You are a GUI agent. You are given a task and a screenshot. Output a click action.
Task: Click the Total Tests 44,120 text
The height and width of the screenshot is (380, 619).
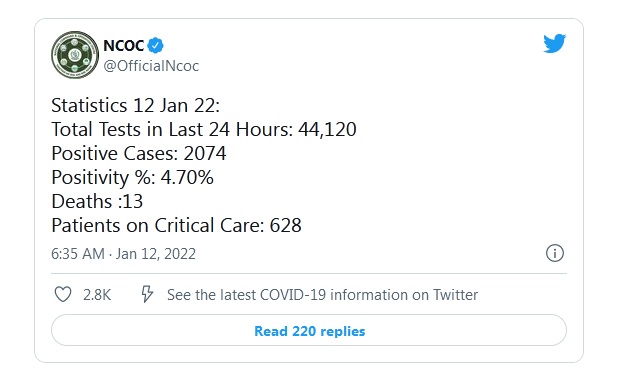click(x=204, y=129)
